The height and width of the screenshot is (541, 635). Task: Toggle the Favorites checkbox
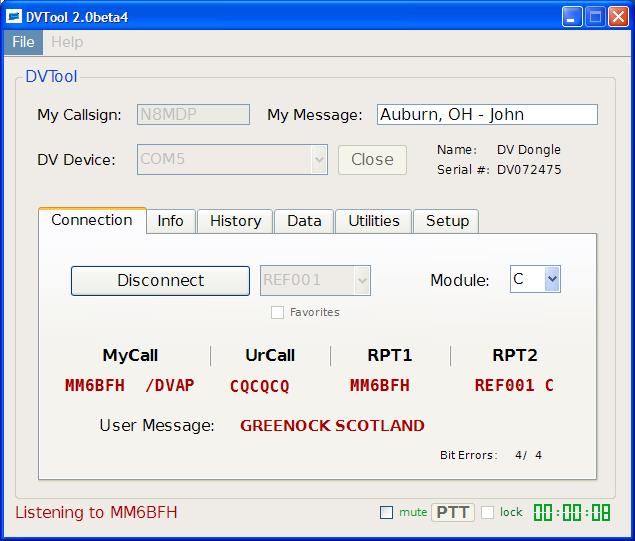click(x=277, y=312)
